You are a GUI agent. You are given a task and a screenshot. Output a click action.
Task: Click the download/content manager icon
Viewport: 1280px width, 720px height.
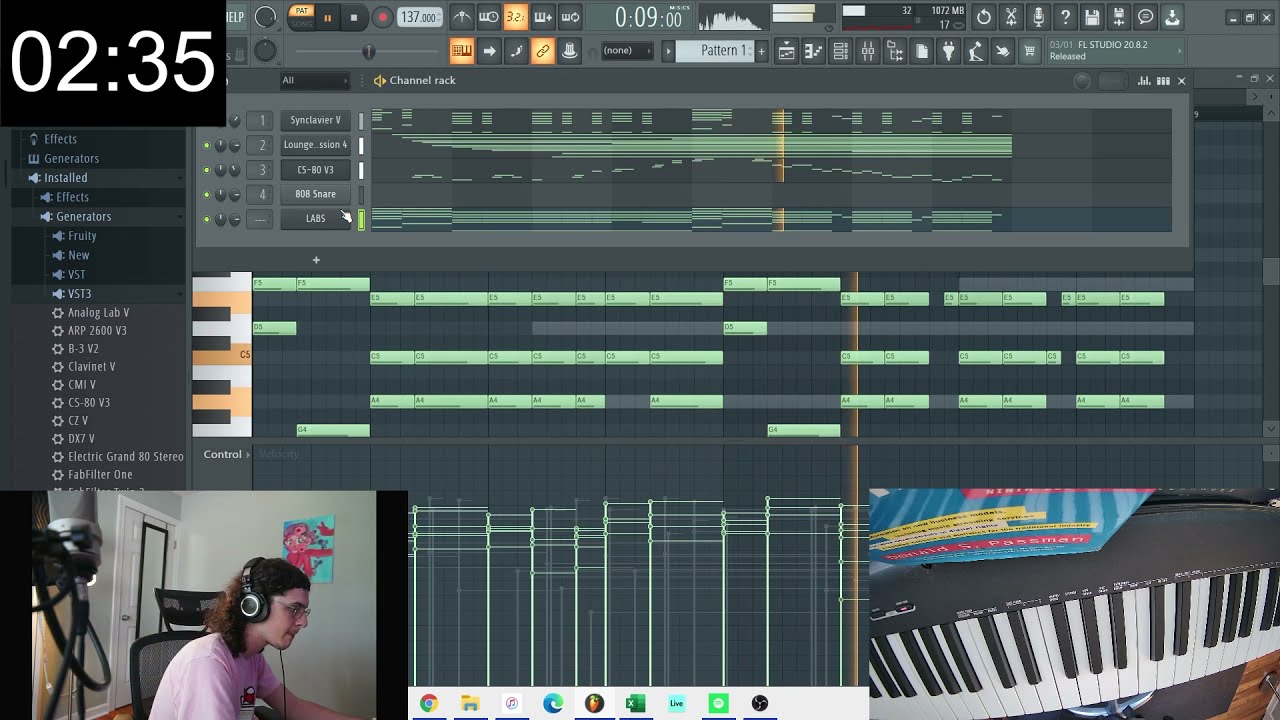point(1173,17)
